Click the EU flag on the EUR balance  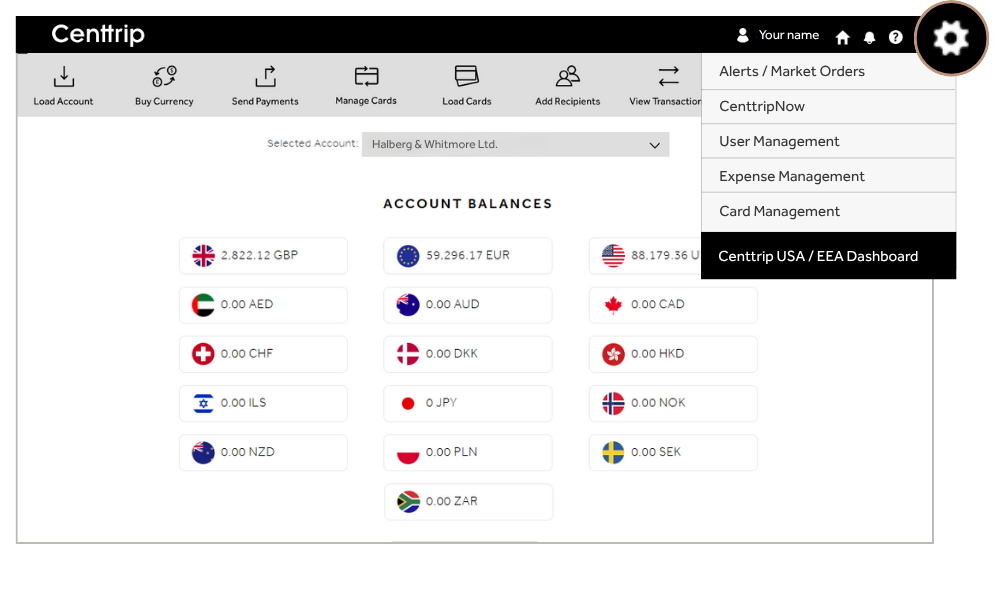[408, 256]
